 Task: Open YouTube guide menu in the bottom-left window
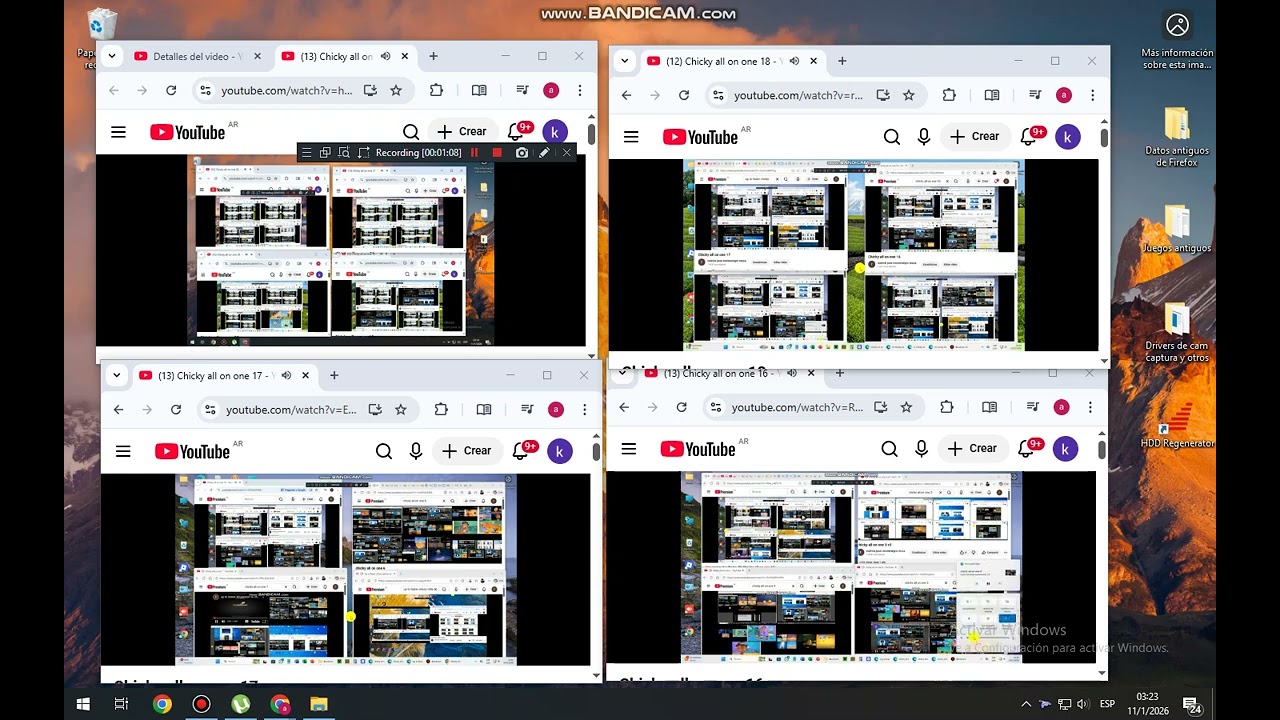pos(123,451)
